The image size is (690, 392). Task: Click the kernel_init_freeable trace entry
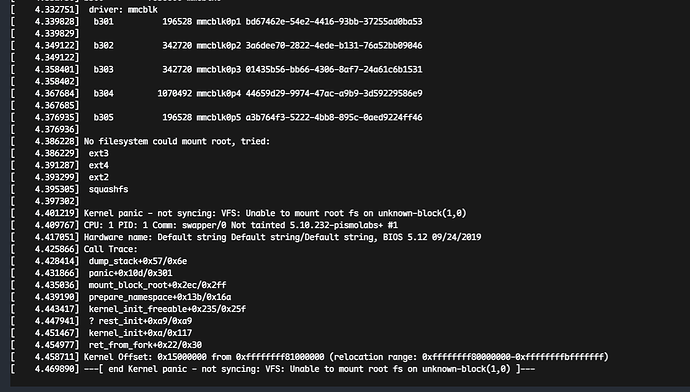(x=167, y=309)
